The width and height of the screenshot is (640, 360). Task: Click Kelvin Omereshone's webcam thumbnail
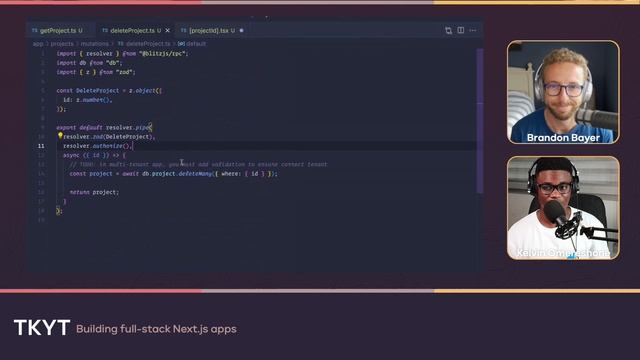coord(563,208)
